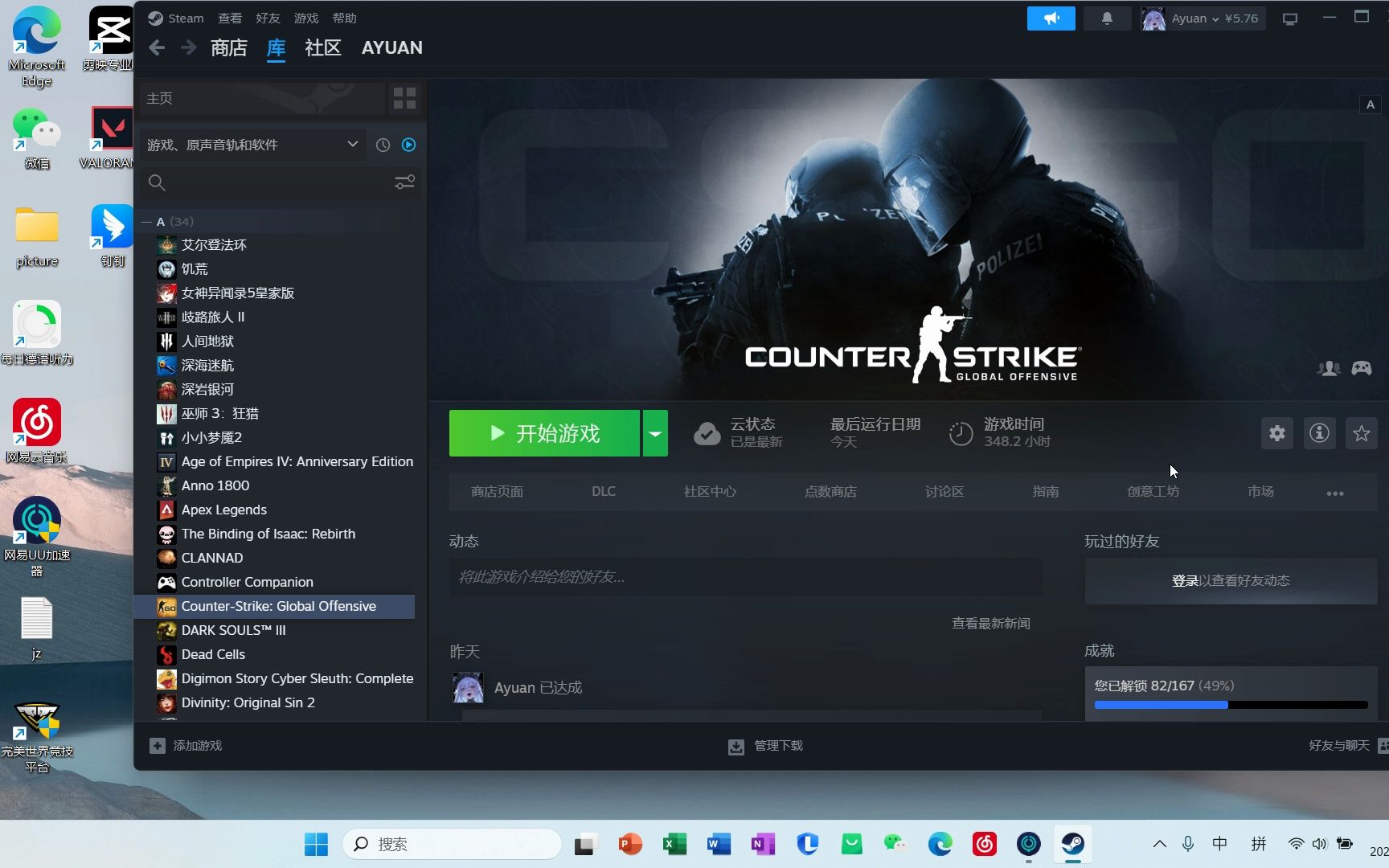
Task: Open the 帮助 menu
Action: [344, 18]
